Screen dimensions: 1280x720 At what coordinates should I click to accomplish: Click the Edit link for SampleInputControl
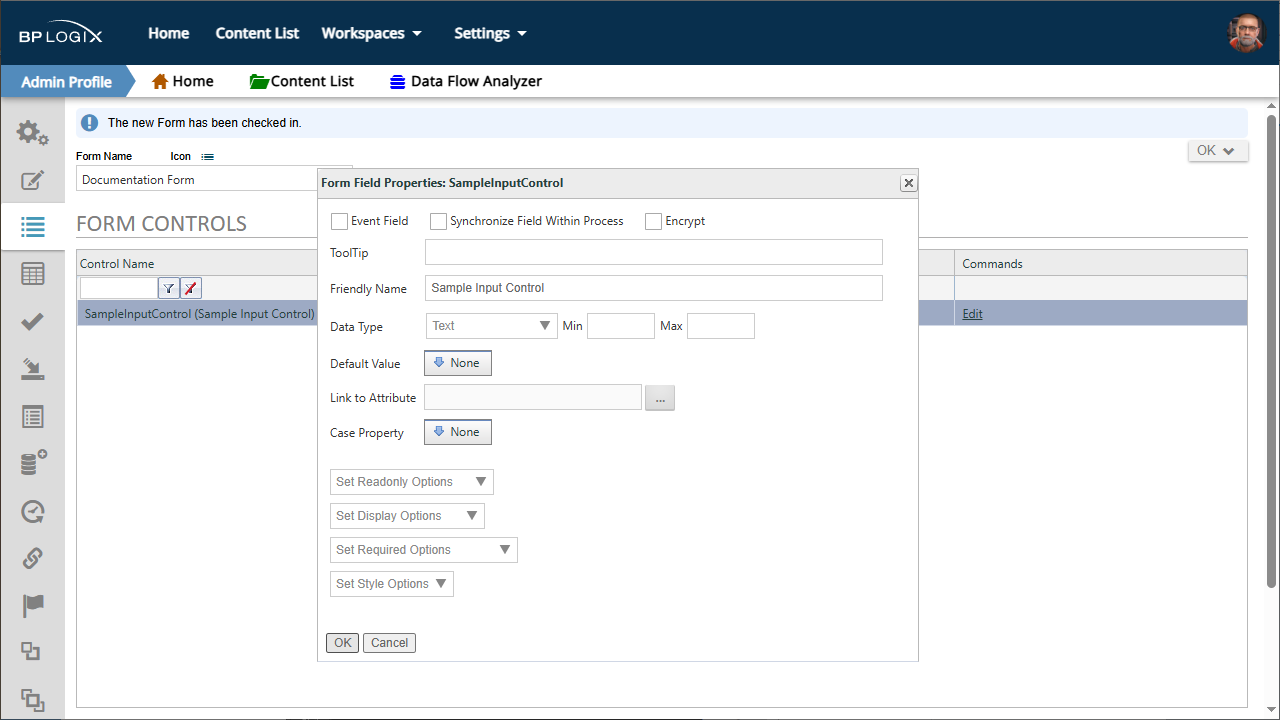point(972,314)
